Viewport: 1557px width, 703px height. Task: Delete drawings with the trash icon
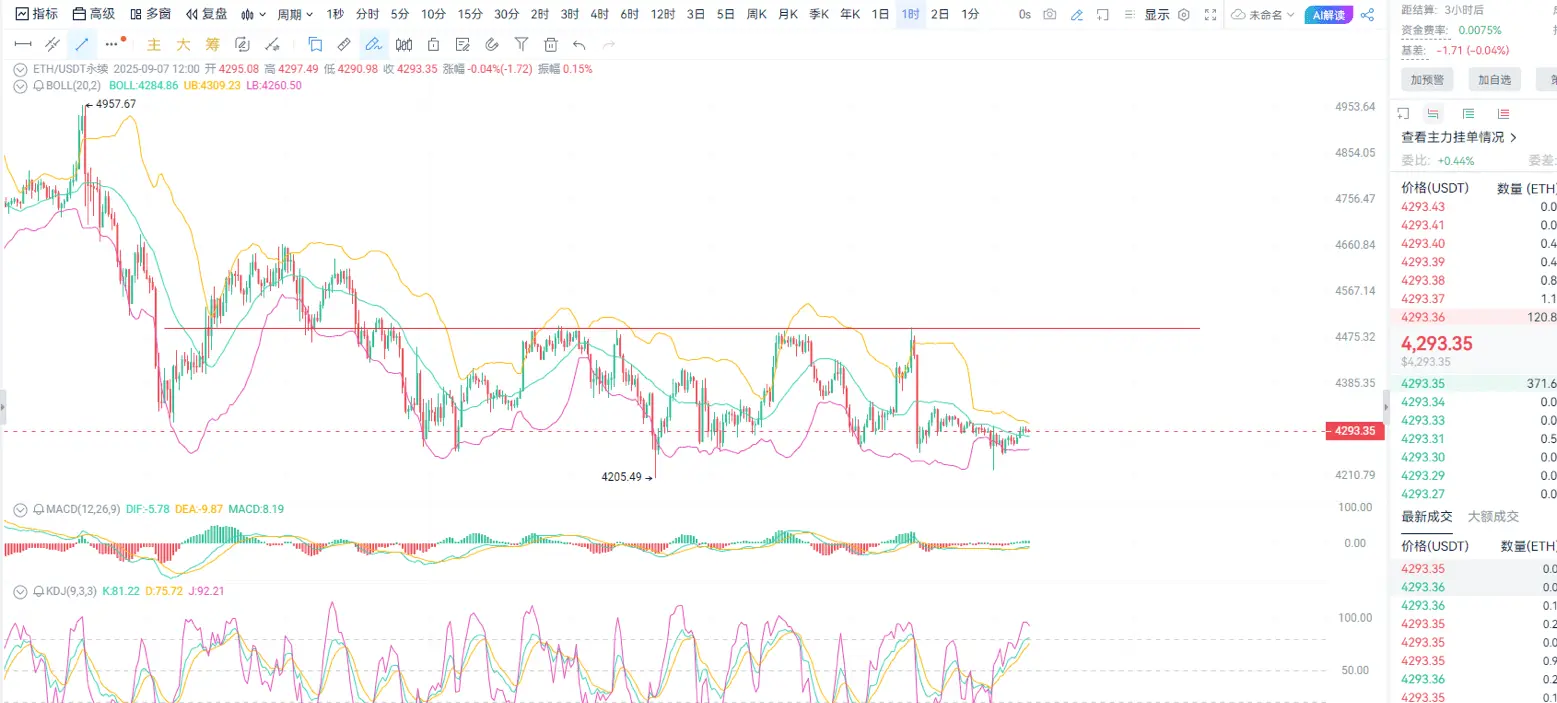pyautogui.click(x=550, y=44)
